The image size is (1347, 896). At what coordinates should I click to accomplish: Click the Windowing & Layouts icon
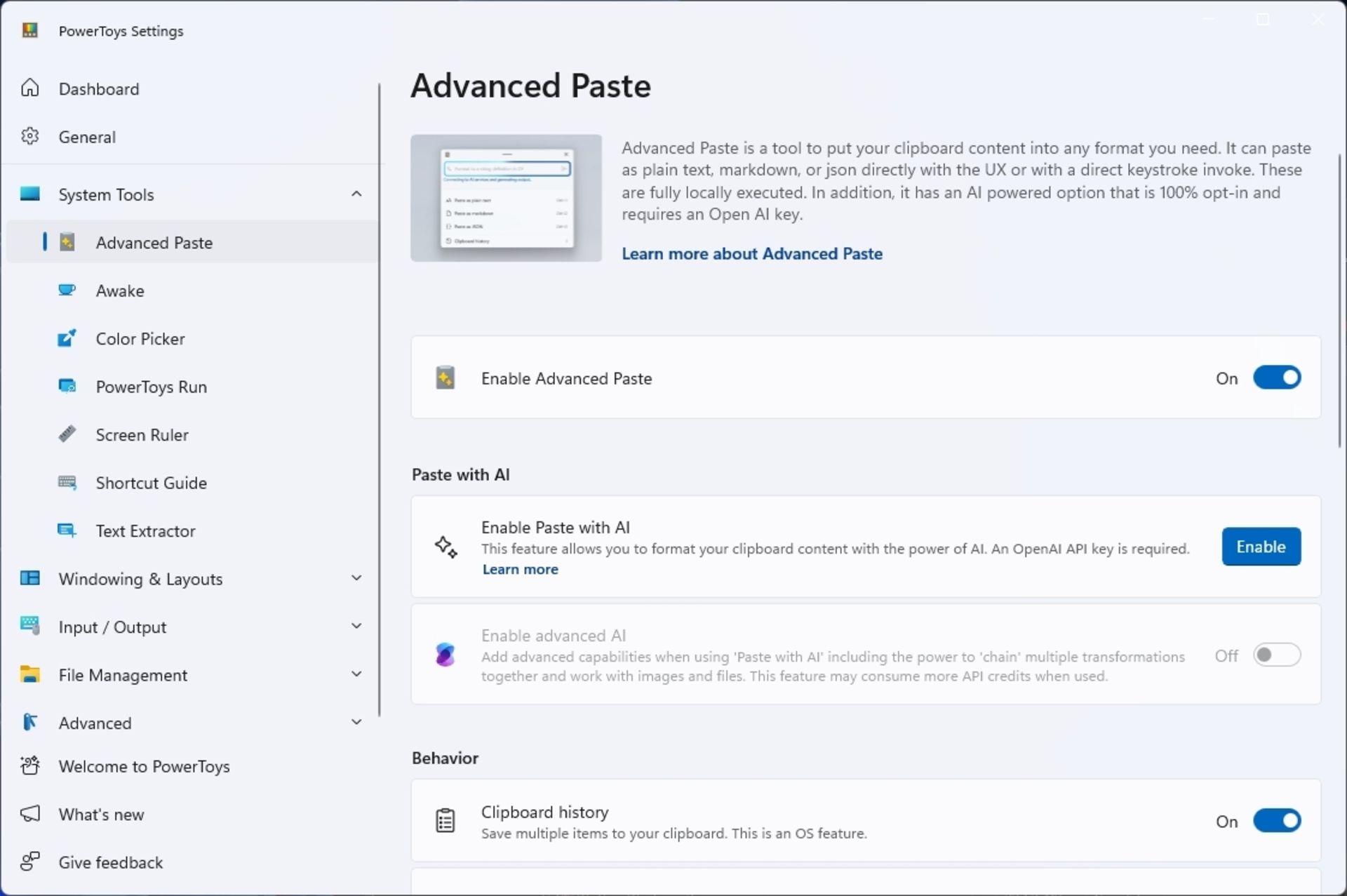point(29,578)
